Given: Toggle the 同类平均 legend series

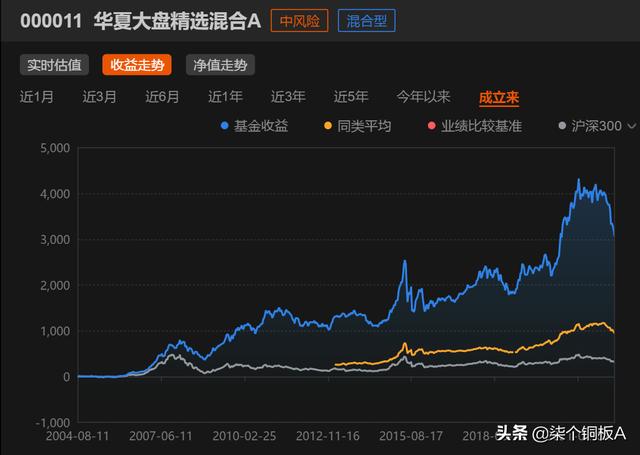Looking at the screenshot, I should [358, 126].
